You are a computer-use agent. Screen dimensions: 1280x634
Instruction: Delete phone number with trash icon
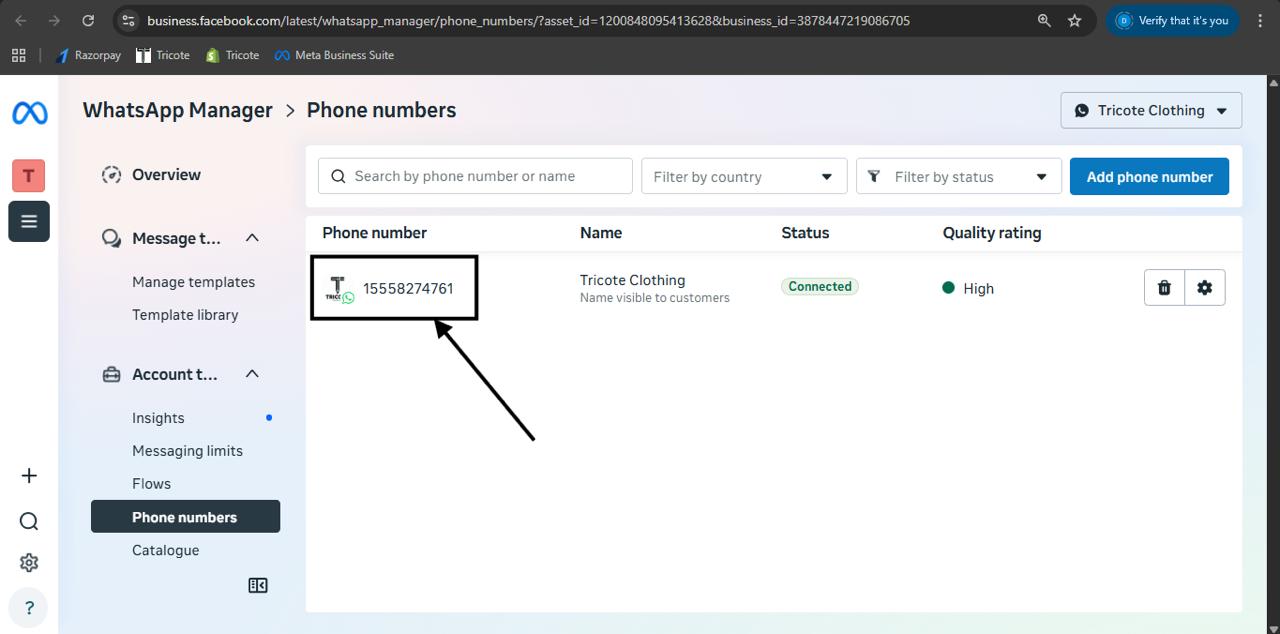click(x=1164, y=288)
